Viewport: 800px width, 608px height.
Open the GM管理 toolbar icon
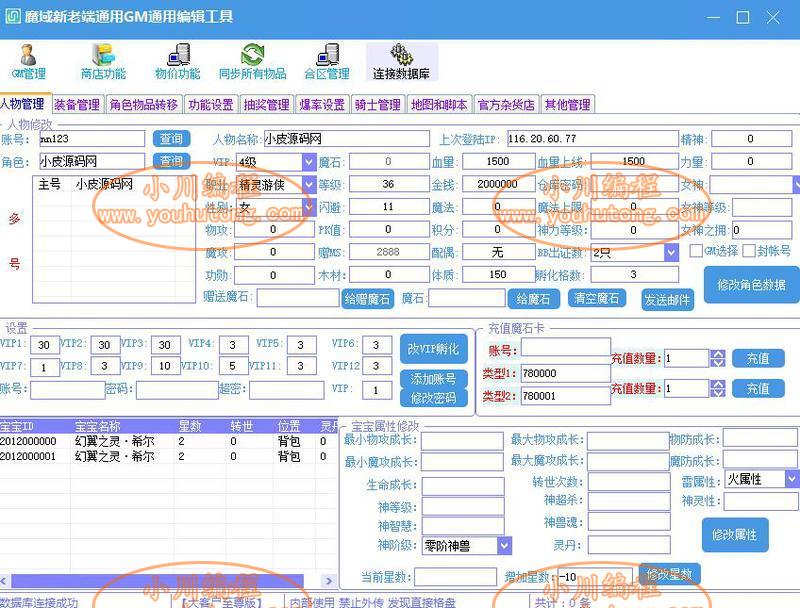coord(29,61)
